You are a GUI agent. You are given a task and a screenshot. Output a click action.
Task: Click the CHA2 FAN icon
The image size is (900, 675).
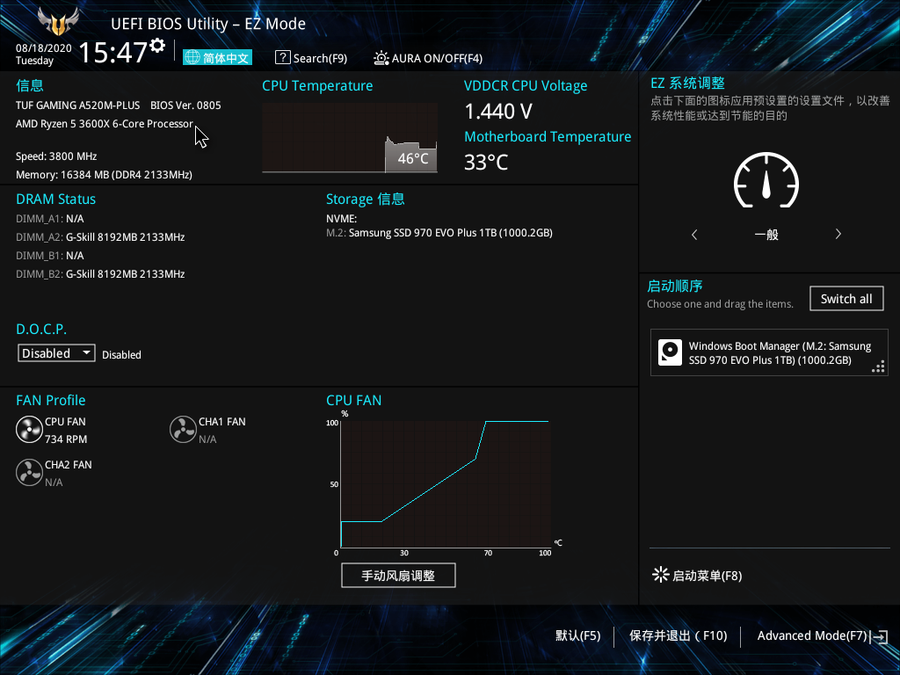(29, 473)
